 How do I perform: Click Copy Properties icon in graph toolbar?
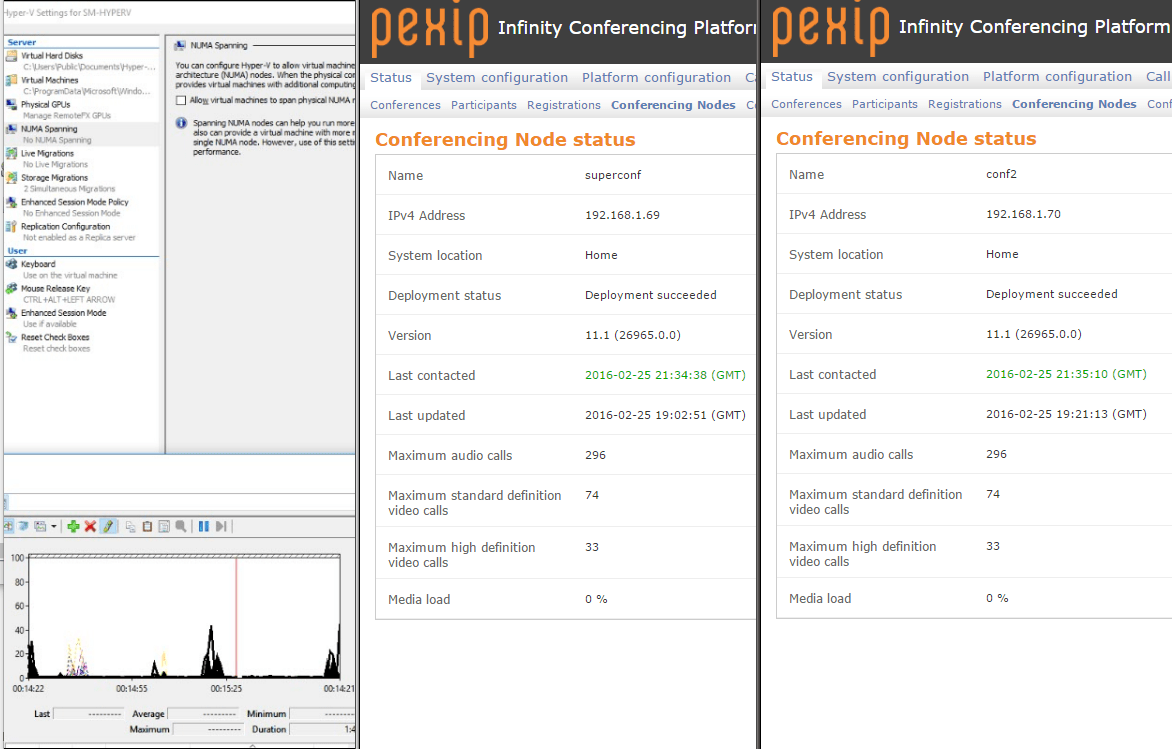click(x=131, y=526)
